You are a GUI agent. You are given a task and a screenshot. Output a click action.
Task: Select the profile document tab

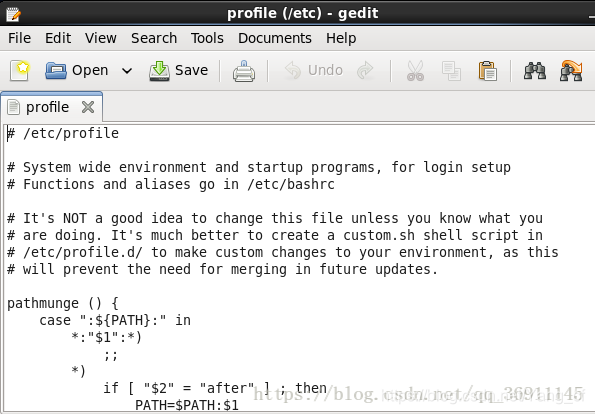pyautogui.click(x=47, y=107)
